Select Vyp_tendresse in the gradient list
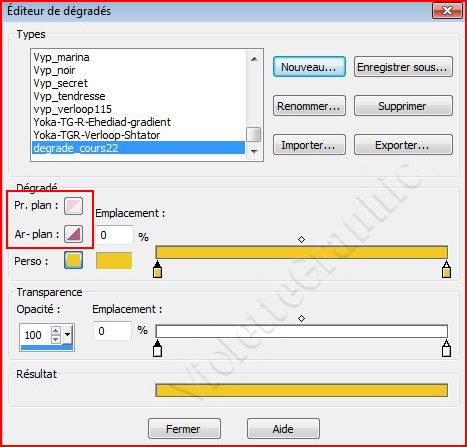 click(x=69, y=96)
